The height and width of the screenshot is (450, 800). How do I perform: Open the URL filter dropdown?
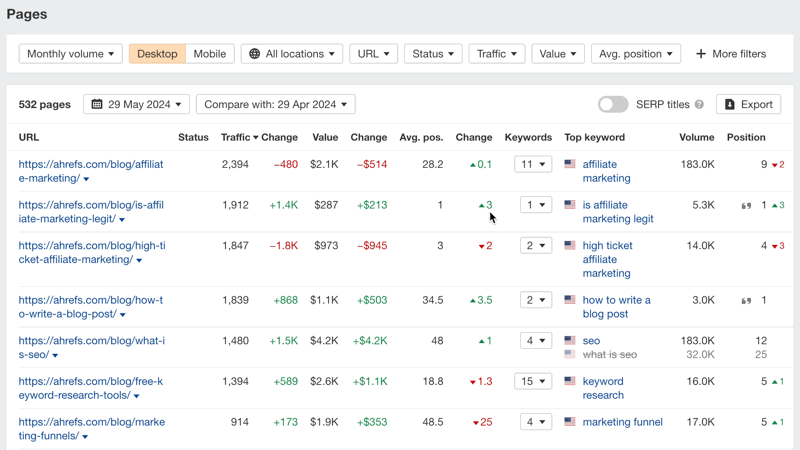pyautogui.click(x=373, y=54)
